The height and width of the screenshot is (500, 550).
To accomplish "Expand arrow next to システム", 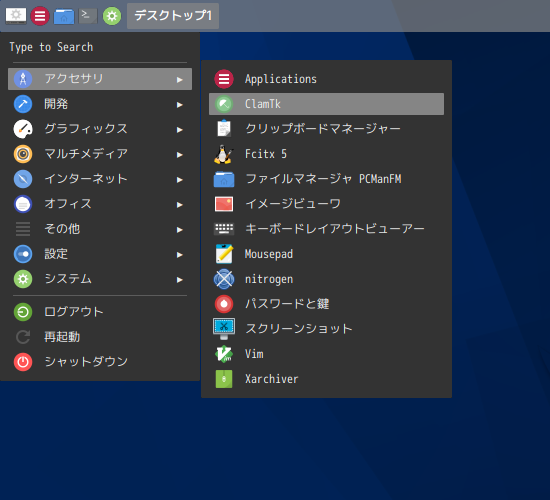I will (x=180, y=280).
